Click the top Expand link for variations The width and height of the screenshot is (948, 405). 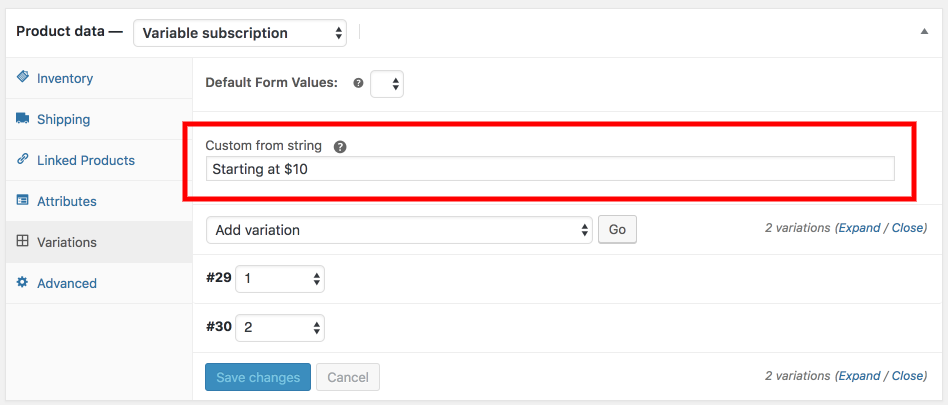point(859,228)
